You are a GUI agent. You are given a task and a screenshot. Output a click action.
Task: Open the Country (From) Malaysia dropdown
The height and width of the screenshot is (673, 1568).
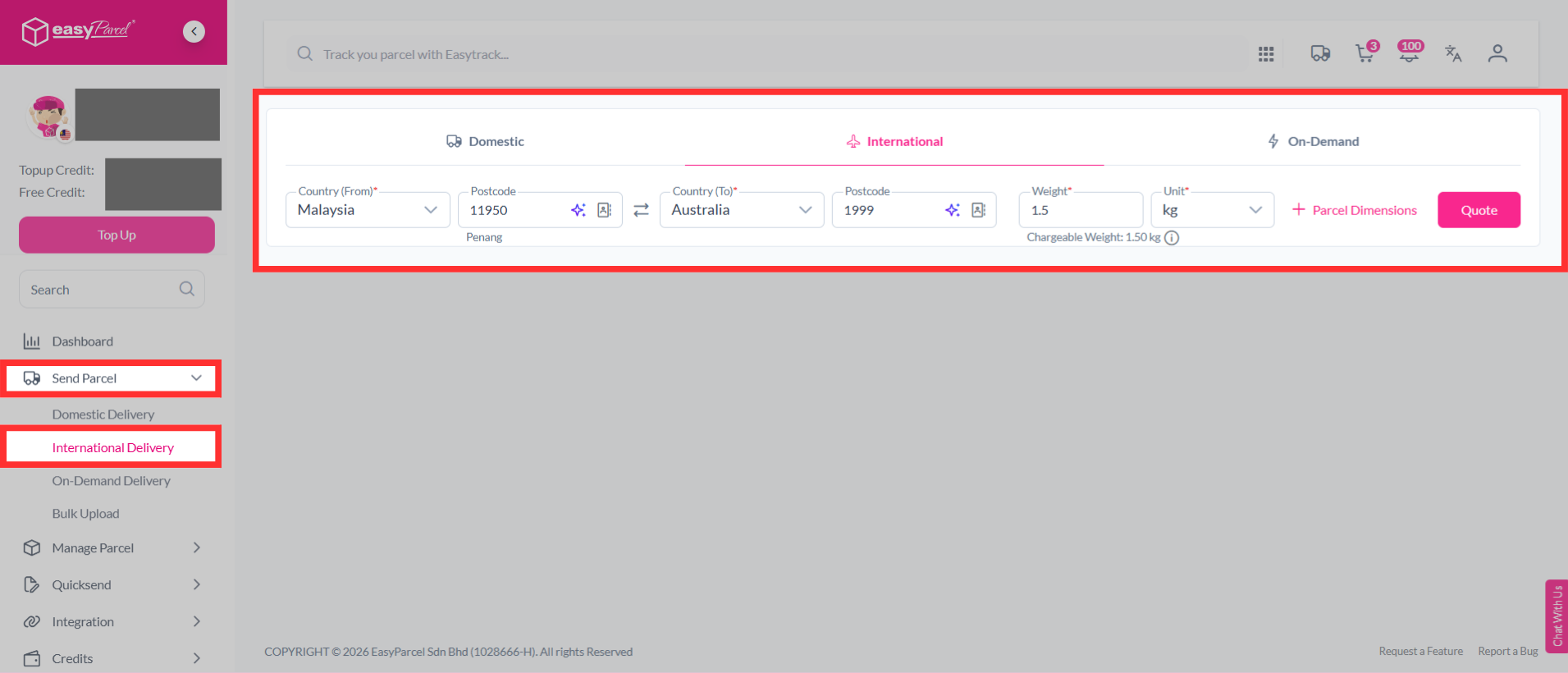pos(368,210)
